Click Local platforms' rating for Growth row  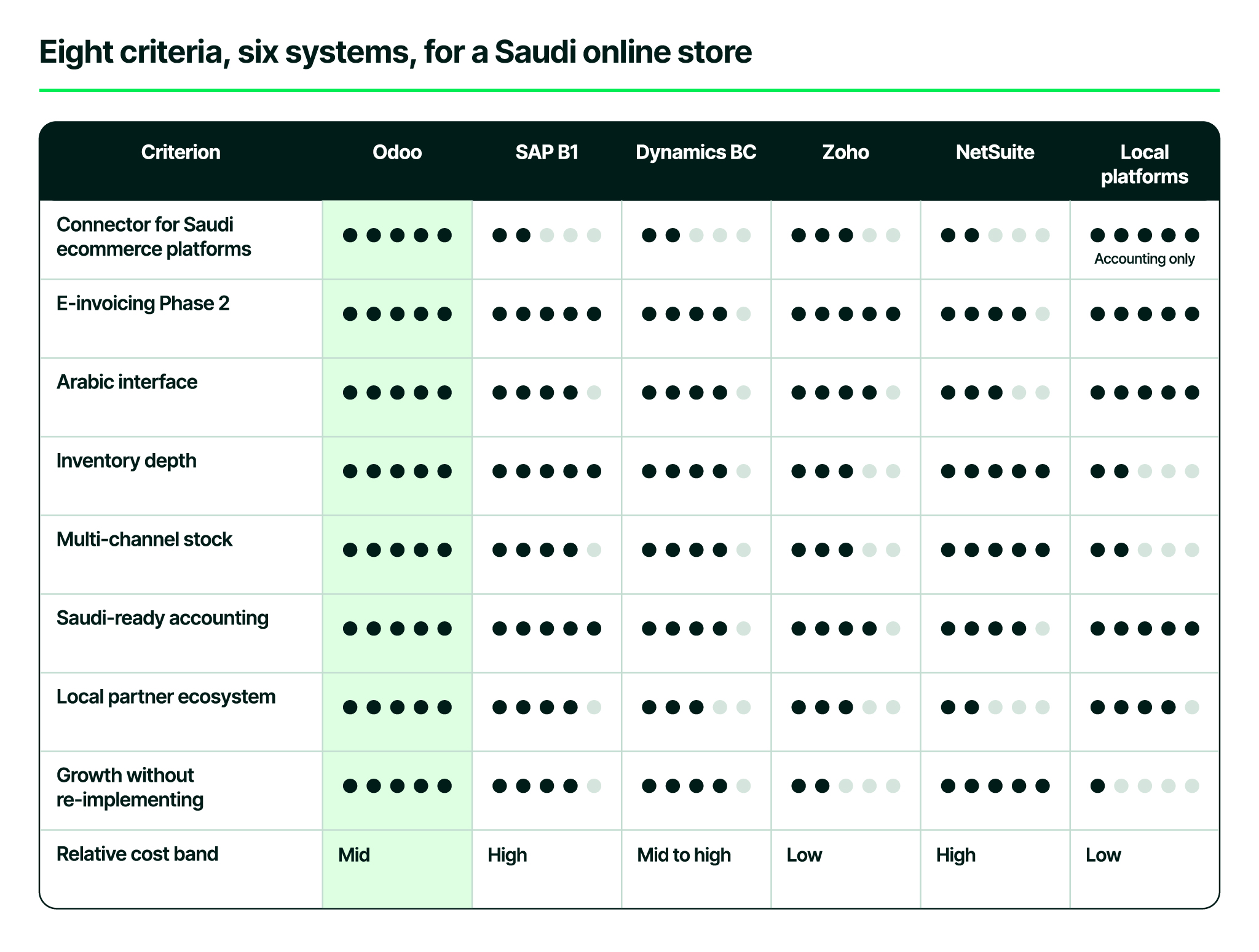coord(1145,786)
